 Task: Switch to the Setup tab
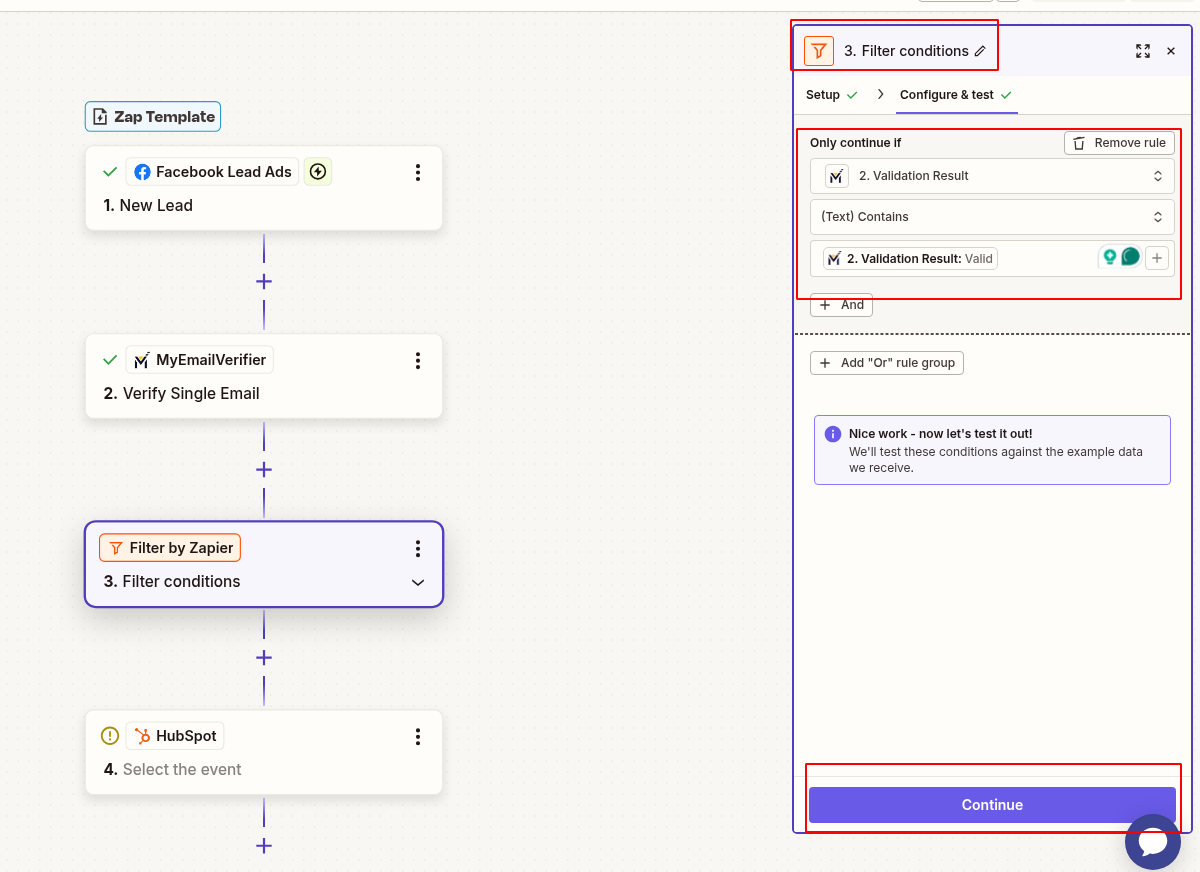(824, 94)
